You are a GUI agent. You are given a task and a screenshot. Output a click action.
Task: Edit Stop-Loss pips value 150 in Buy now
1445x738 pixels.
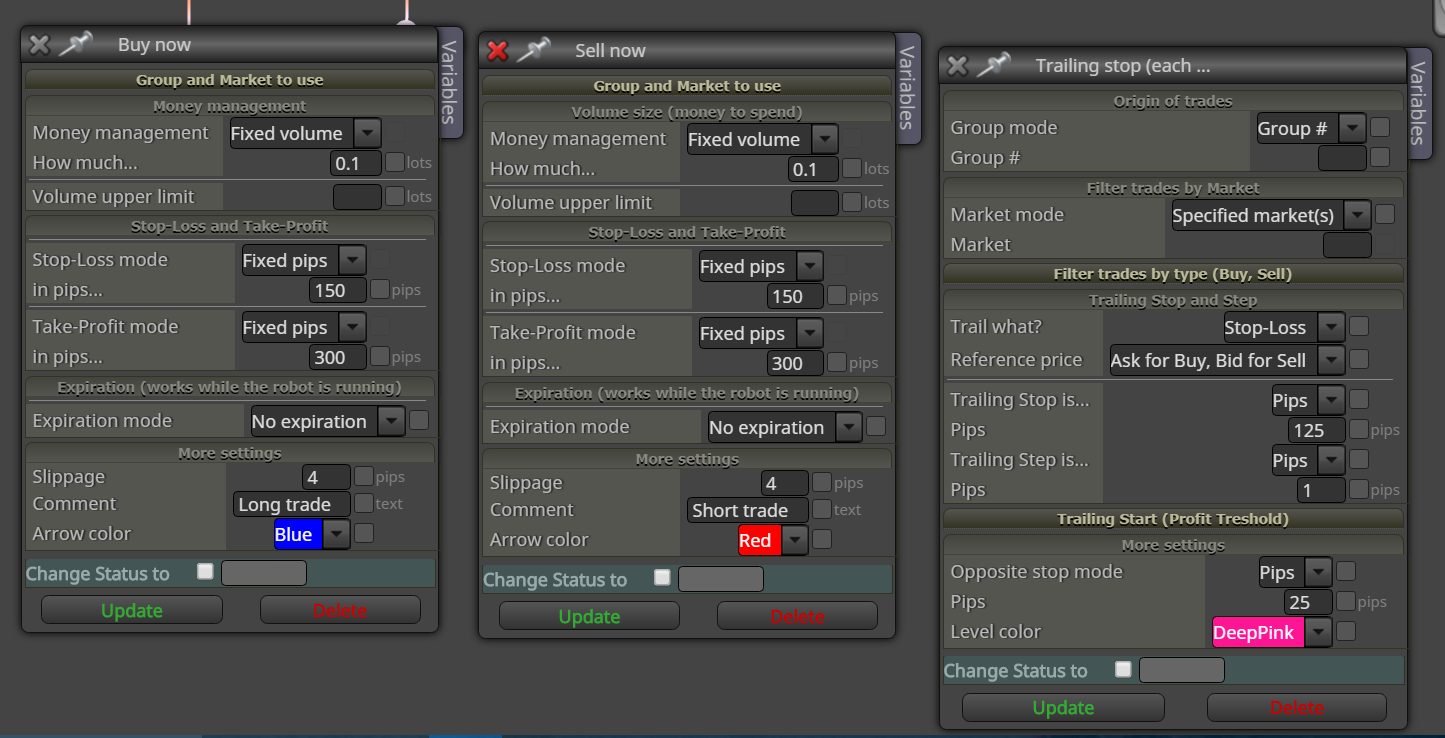[338, 290]
